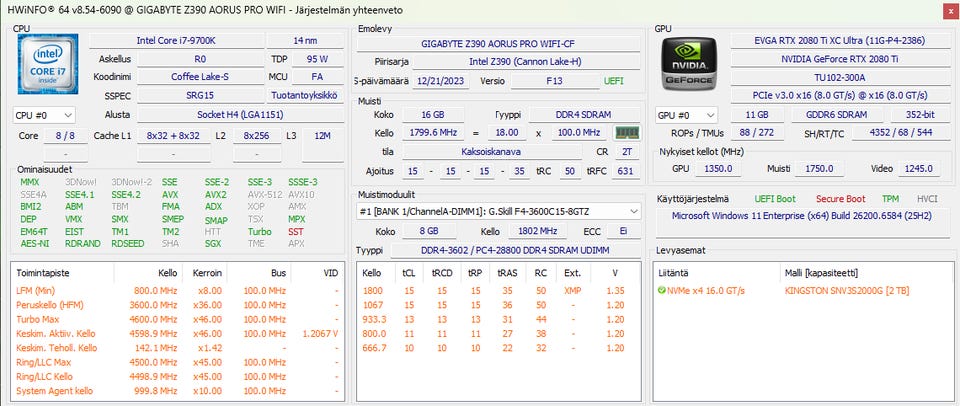The height and width of the screenshot is (406, 960).
Task: Select the 16 GB memory size value
Action: (x=433, y=115)
